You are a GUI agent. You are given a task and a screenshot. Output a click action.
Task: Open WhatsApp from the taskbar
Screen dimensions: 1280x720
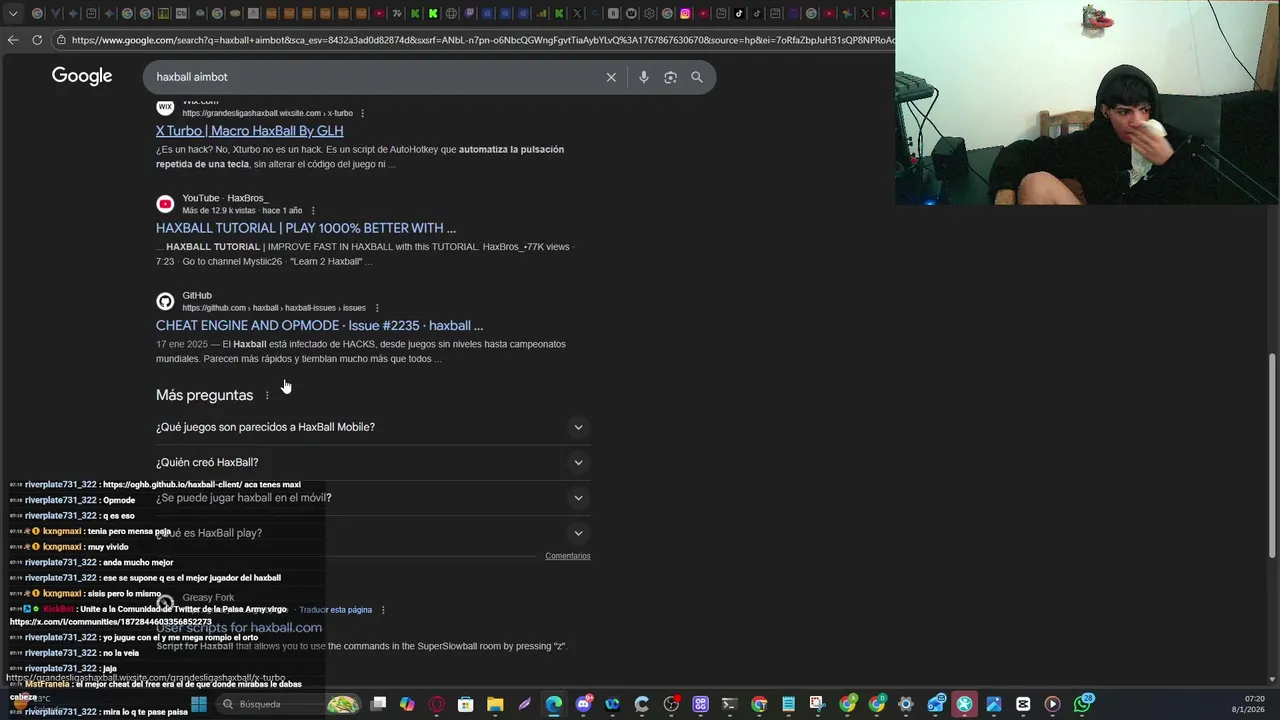click(1082, 704)
